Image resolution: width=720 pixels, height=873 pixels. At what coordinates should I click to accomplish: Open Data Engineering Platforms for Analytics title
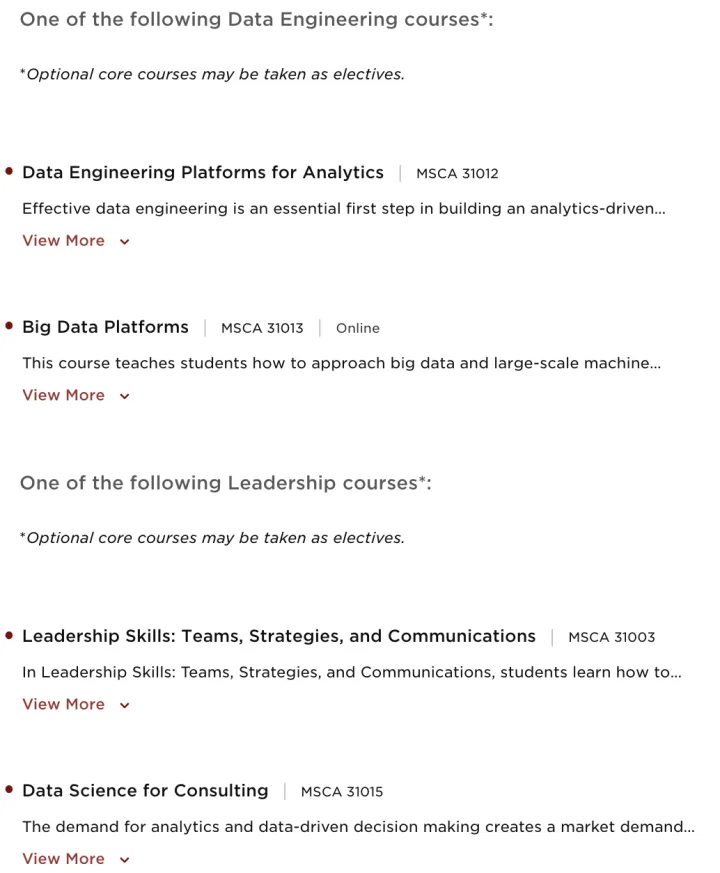pos(203,173)
